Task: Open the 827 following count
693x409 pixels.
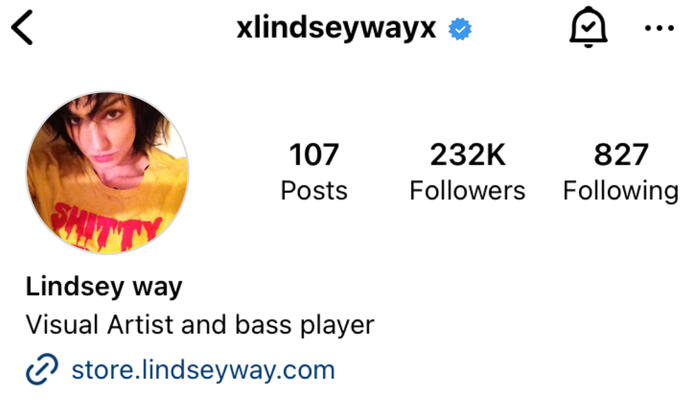Action: coord(621,155)
